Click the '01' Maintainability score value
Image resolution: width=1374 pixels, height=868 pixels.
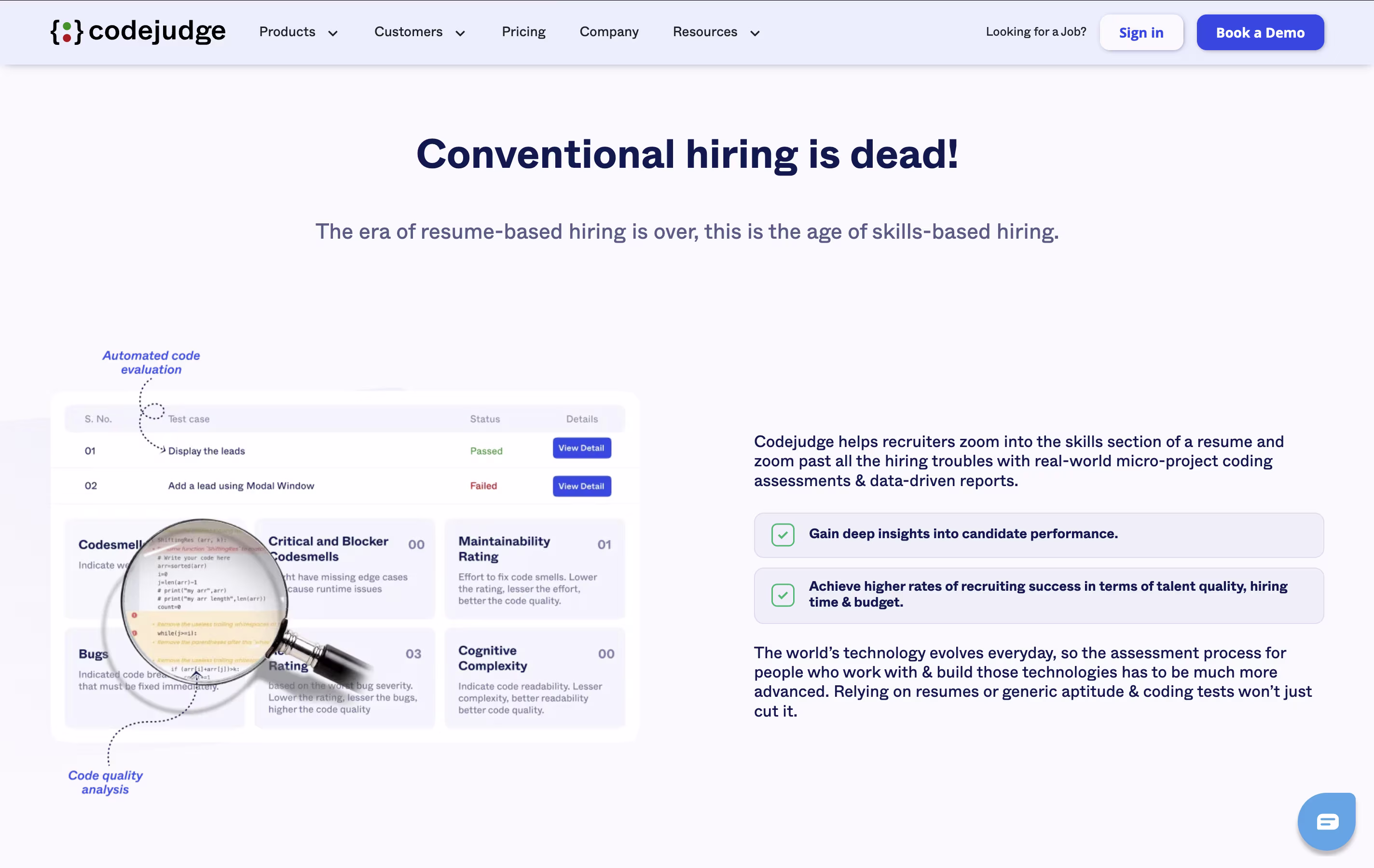coord(604,544)
